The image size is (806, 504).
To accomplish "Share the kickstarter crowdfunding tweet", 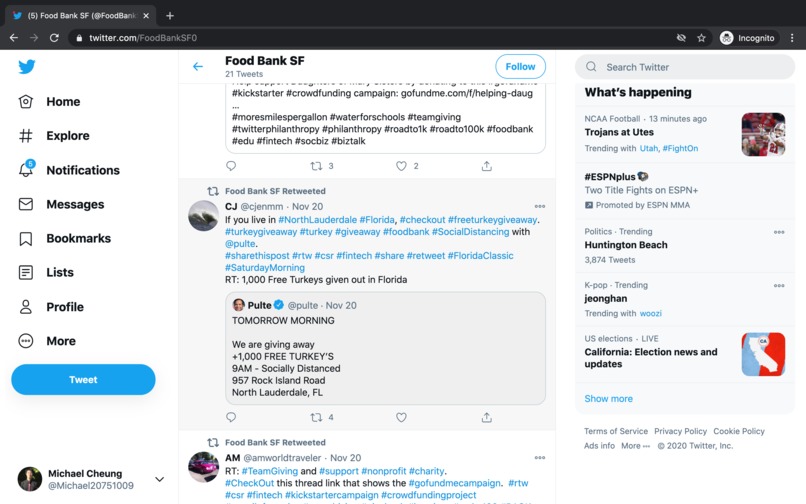I will (486, 166).
